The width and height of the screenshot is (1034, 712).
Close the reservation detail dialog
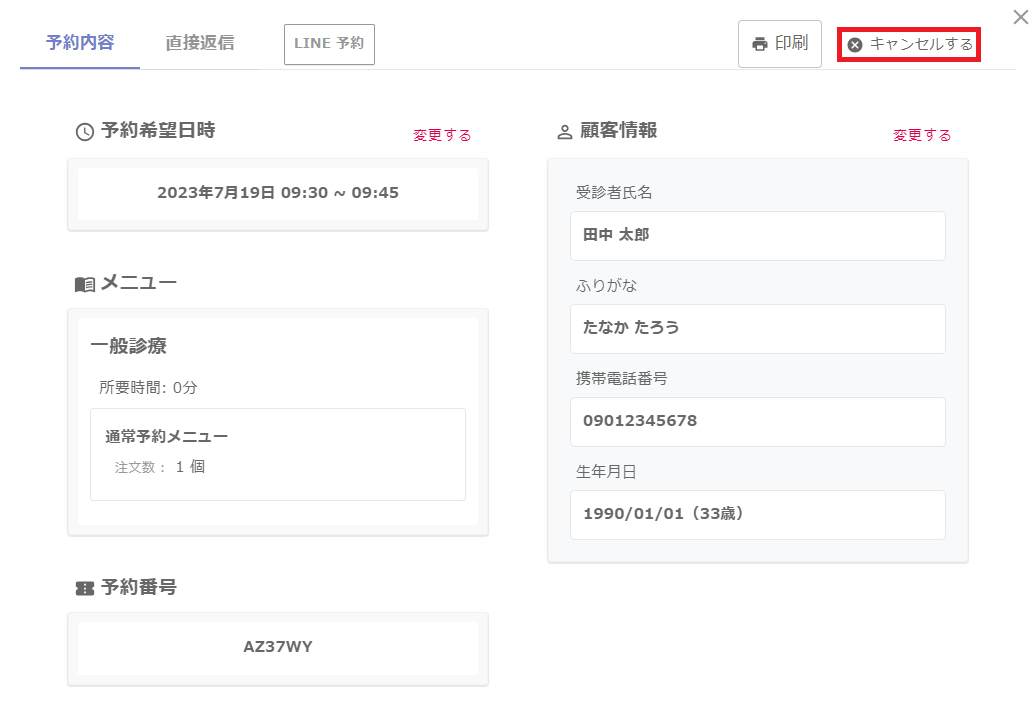(1020, 16)
